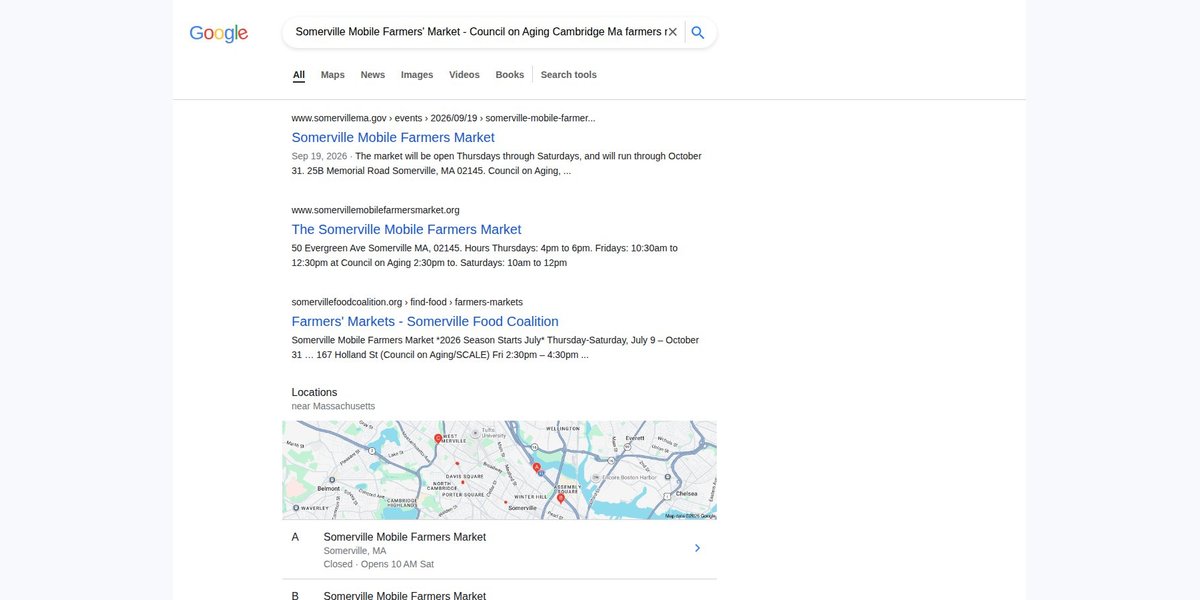
Task: Click red map pin near Assembly Square
Action: tap(560, 498)
